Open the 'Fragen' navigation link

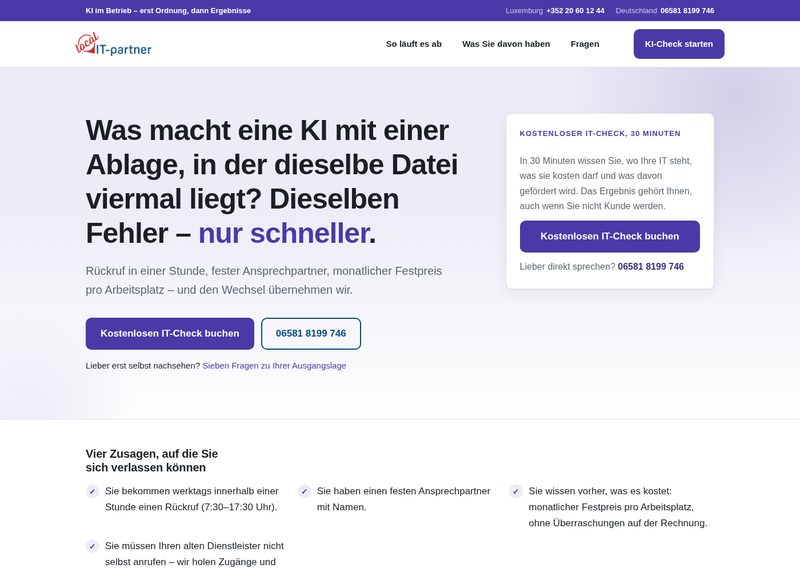coord(585,44)
